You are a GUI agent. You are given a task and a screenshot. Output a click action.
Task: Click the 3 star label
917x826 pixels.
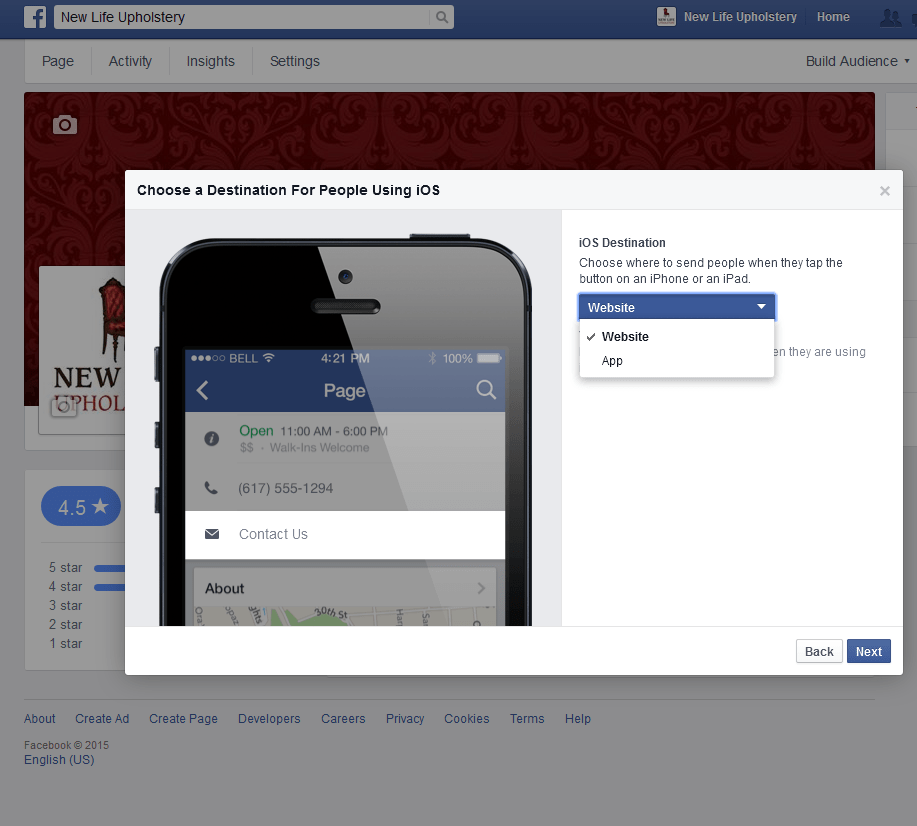click(x=66, y=605)
